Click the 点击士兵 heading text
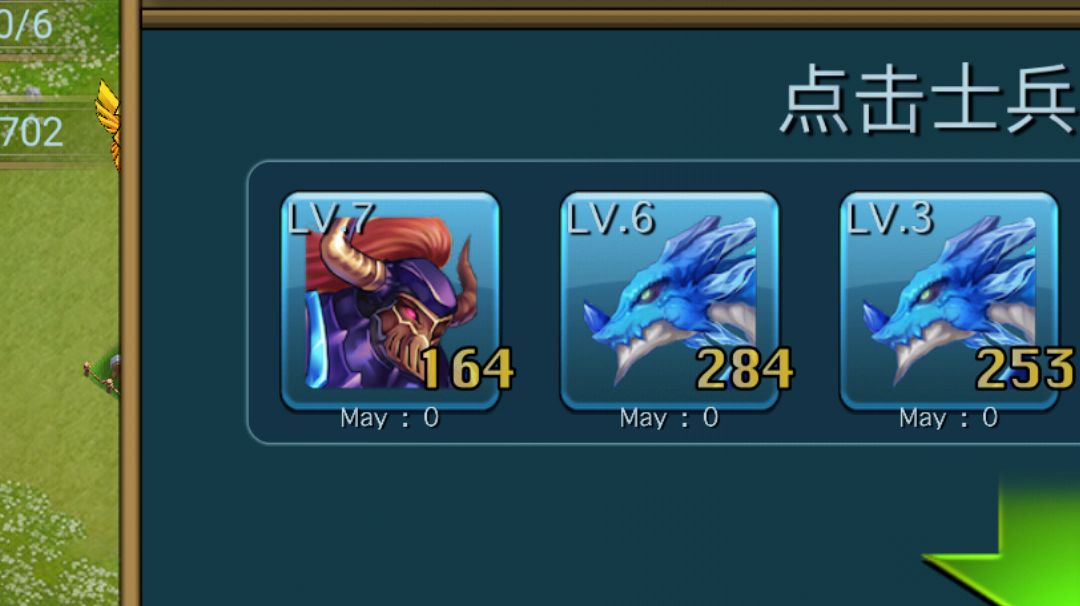1080x606 pixels. [930, 98]
